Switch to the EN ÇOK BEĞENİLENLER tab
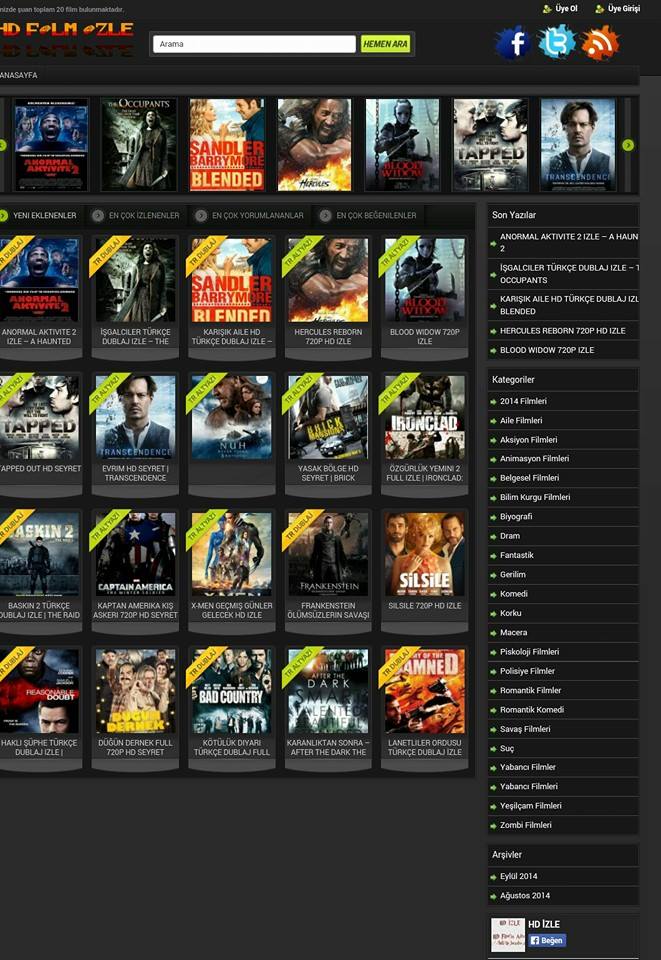 pyautogui.click(x=368, y=216)
